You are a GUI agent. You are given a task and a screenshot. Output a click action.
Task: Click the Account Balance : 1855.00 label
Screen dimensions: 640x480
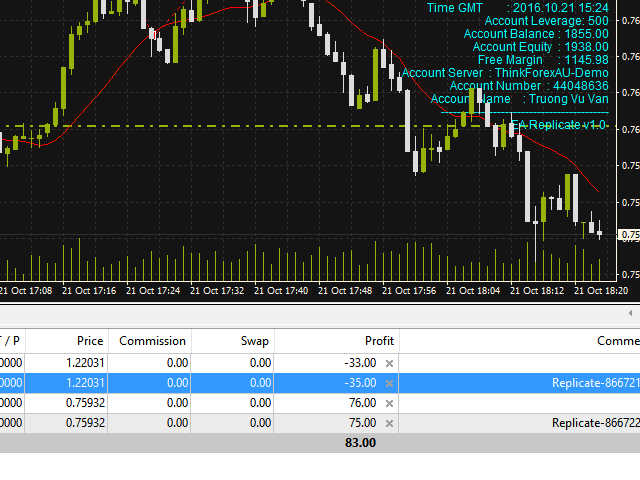point(536,34)
